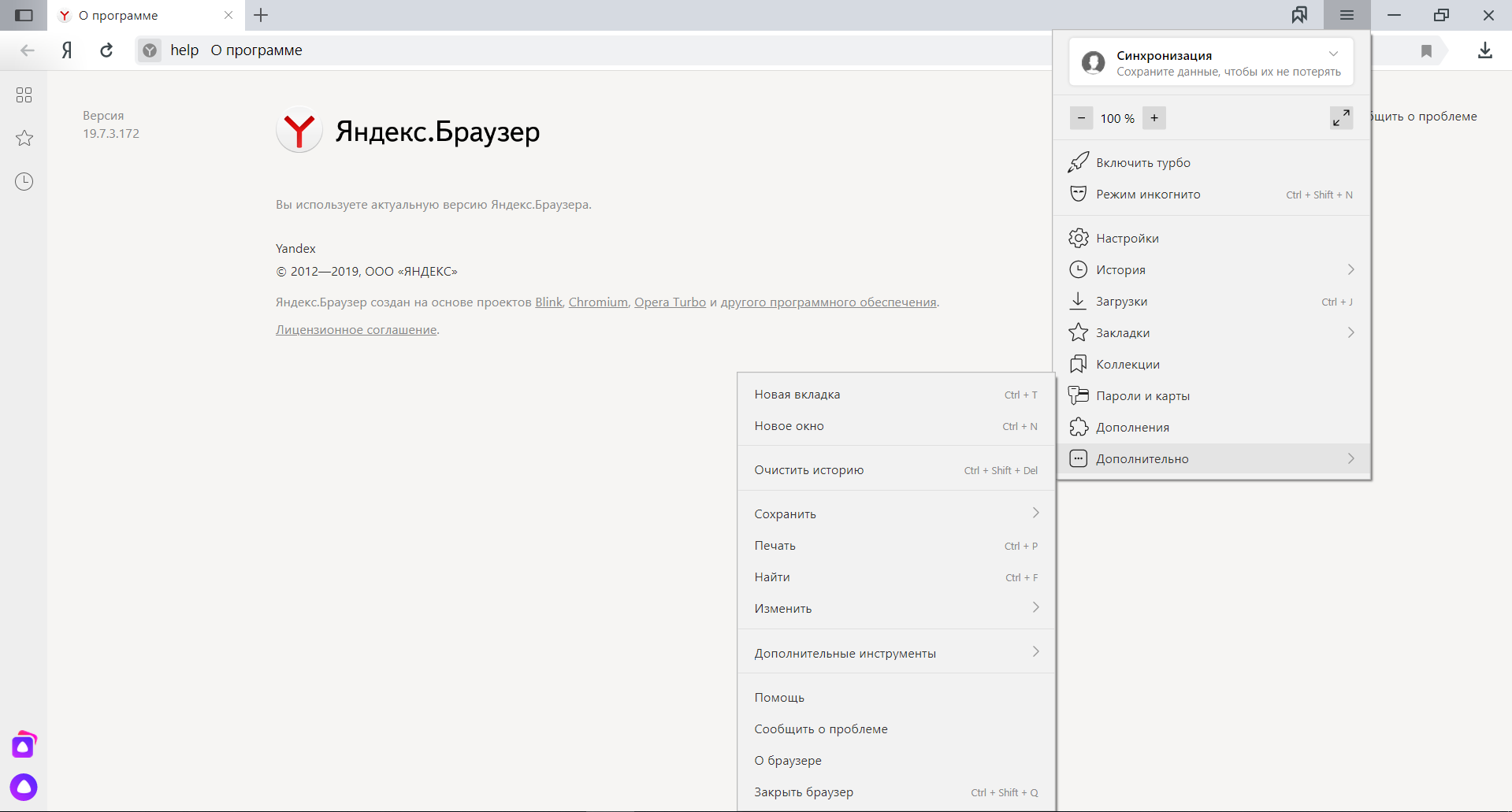Screen dimensions: 1512x812
Task: Reload the page
Action: [x=106, y=50]
